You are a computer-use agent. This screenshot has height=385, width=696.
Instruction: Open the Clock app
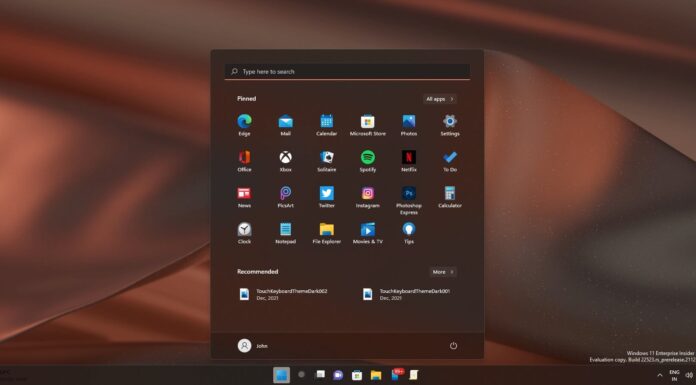click(x=244, y=233)
